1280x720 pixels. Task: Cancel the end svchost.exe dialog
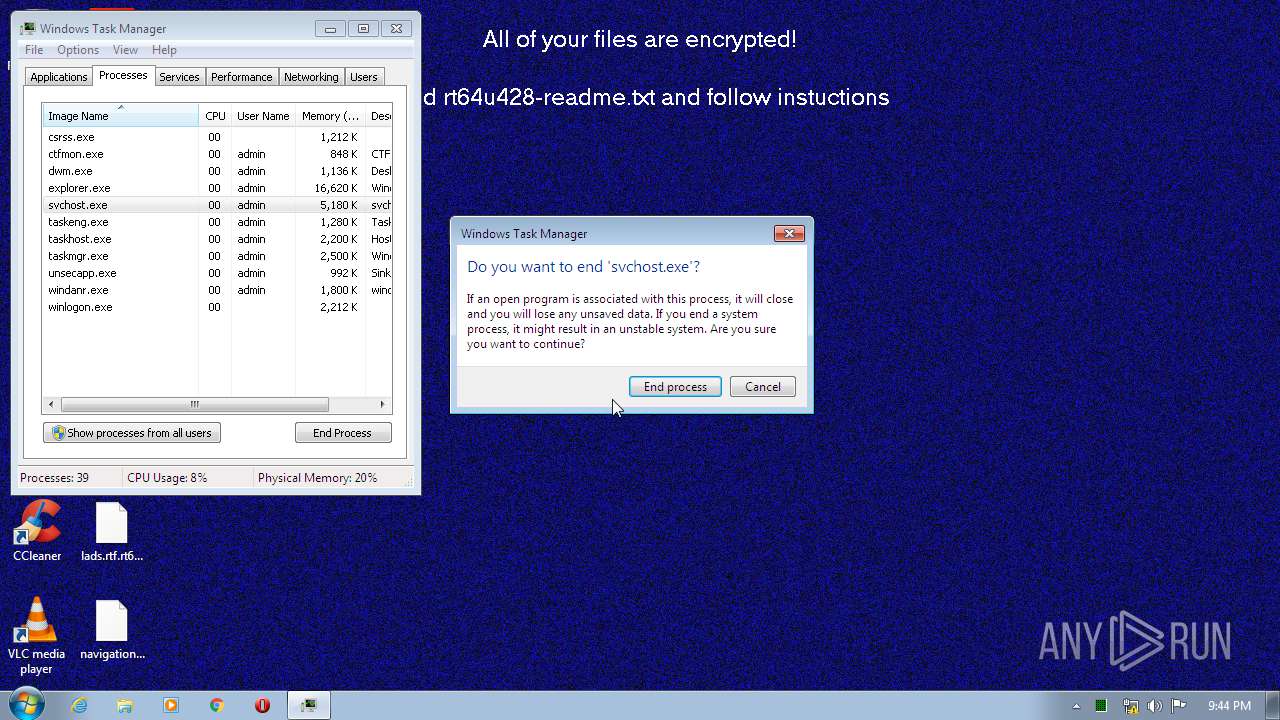click(x=763, y=387)
